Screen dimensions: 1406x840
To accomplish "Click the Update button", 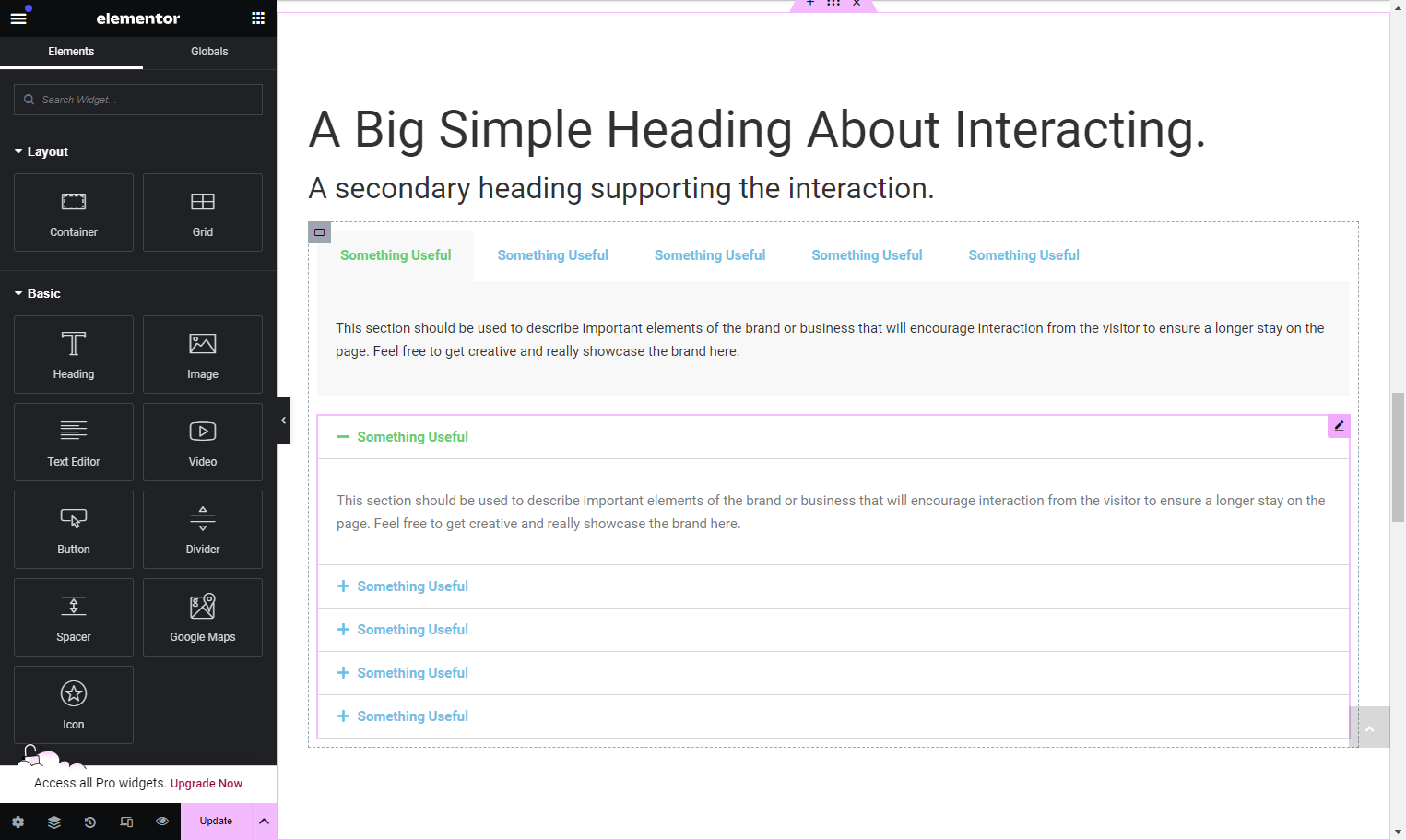I will point(216,822).
